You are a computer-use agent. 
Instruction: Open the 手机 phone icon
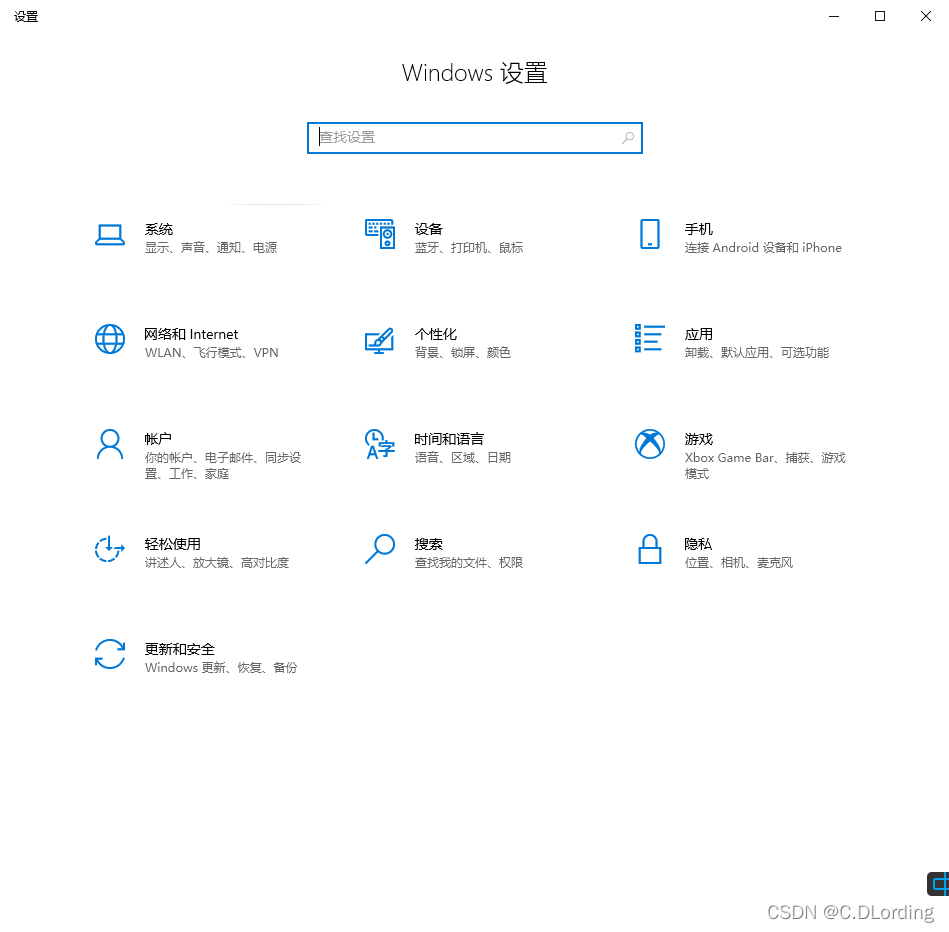pyautogui.click(x=650, y=234)
